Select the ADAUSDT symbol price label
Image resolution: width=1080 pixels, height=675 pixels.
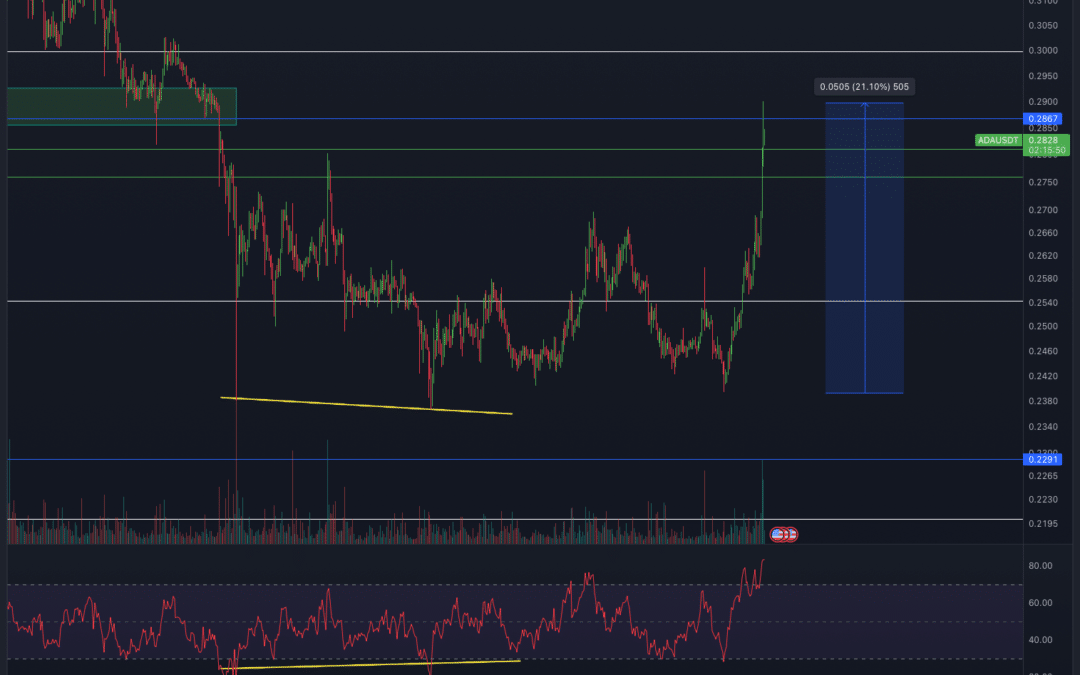pos(999,141)
